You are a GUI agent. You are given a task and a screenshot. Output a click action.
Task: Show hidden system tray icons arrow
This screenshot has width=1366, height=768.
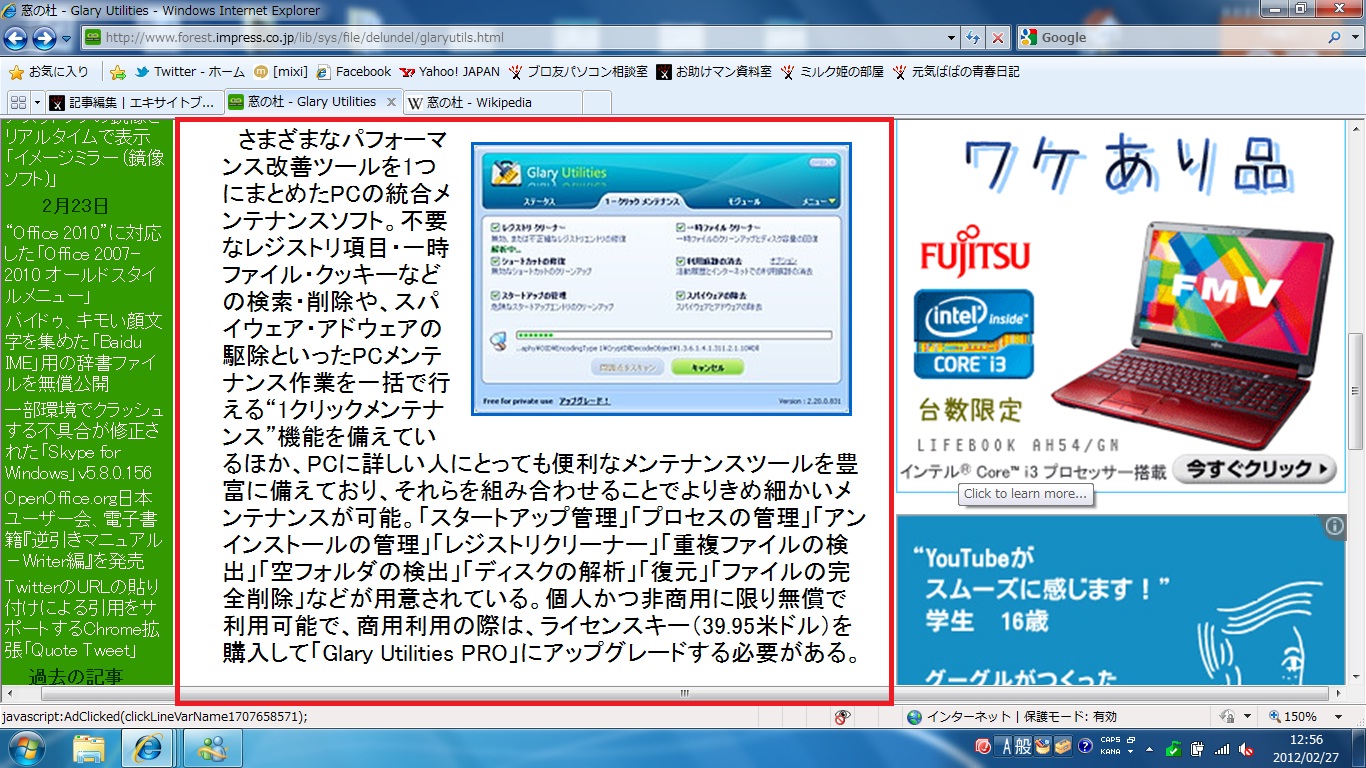pyautogui.click(x=1151, y=748)
